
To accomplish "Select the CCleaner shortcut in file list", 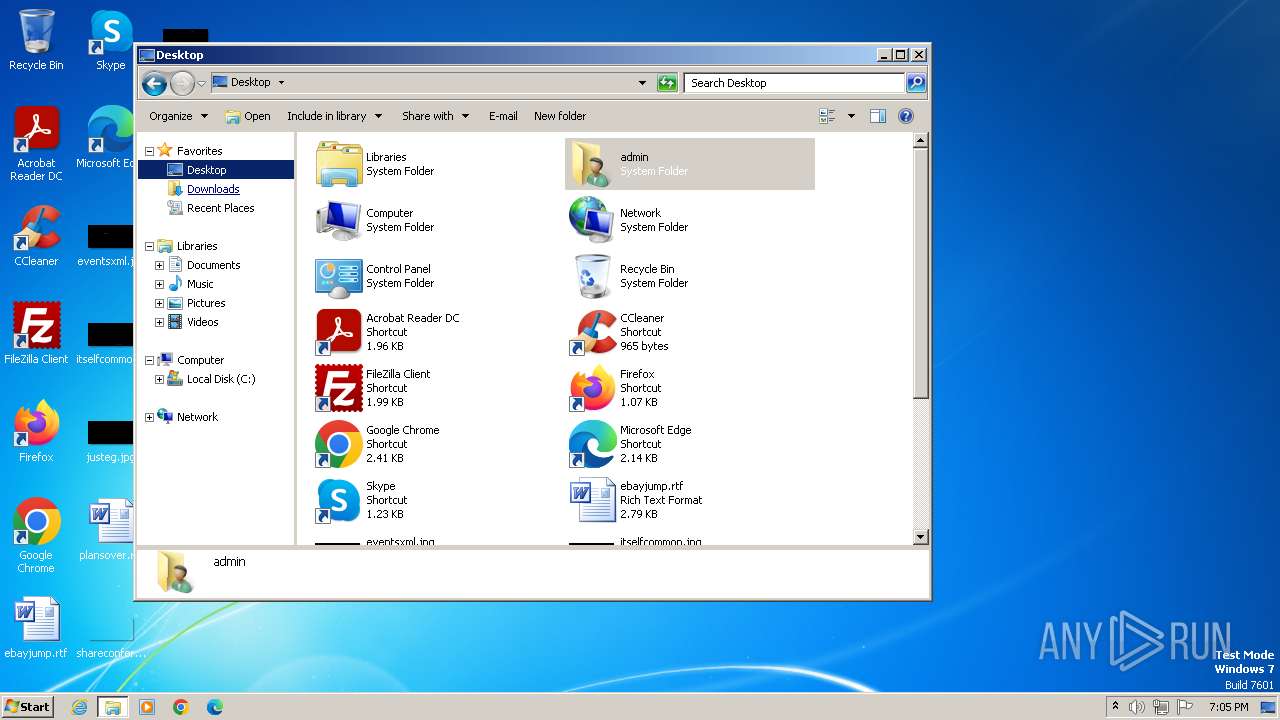I will [593, 332].
